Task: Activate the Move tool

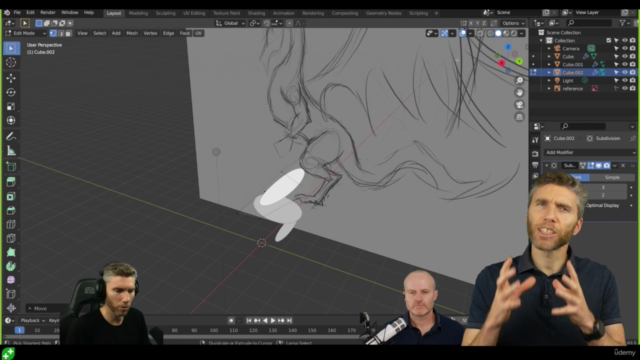Action: pyautogui.click(x=11, y=78)
